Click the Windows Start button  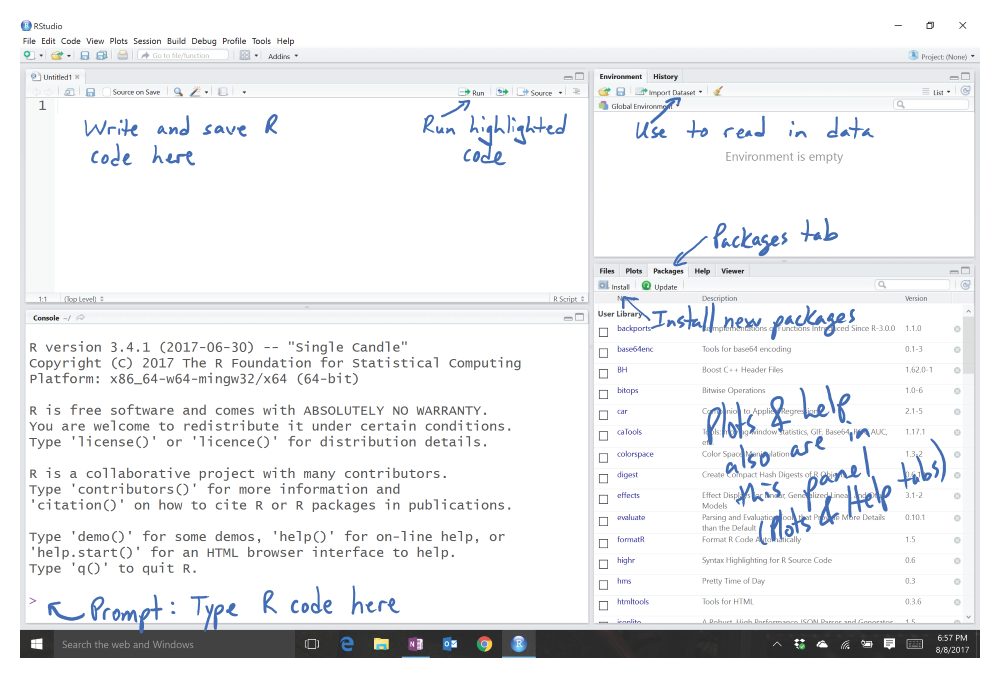coord(36,644)
